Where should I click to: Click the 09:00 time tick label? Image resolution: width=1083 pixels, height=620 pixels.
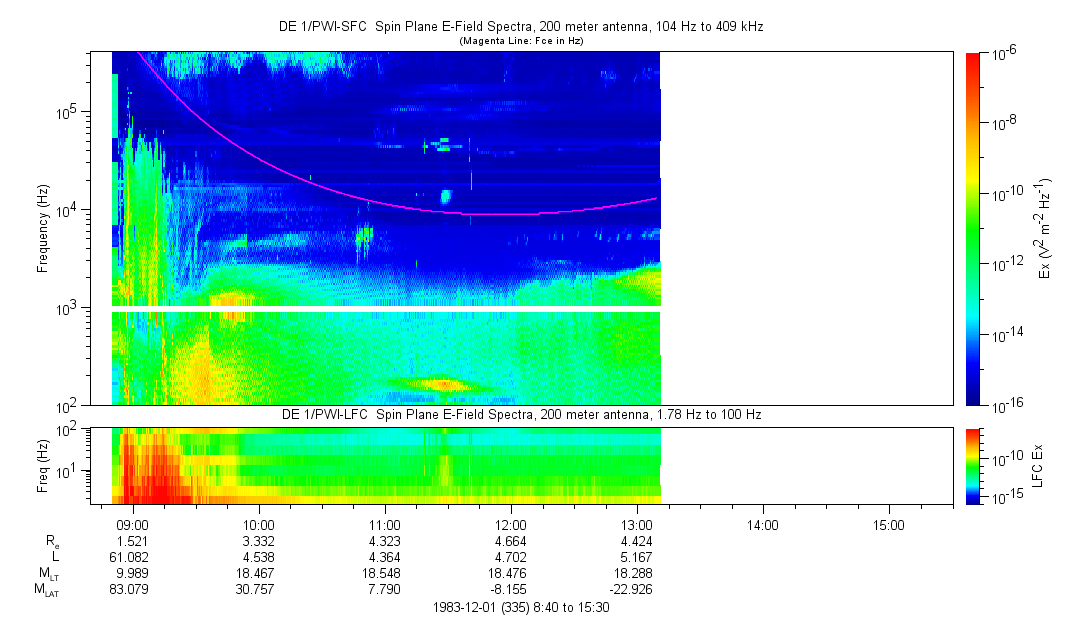coord(133,525)
